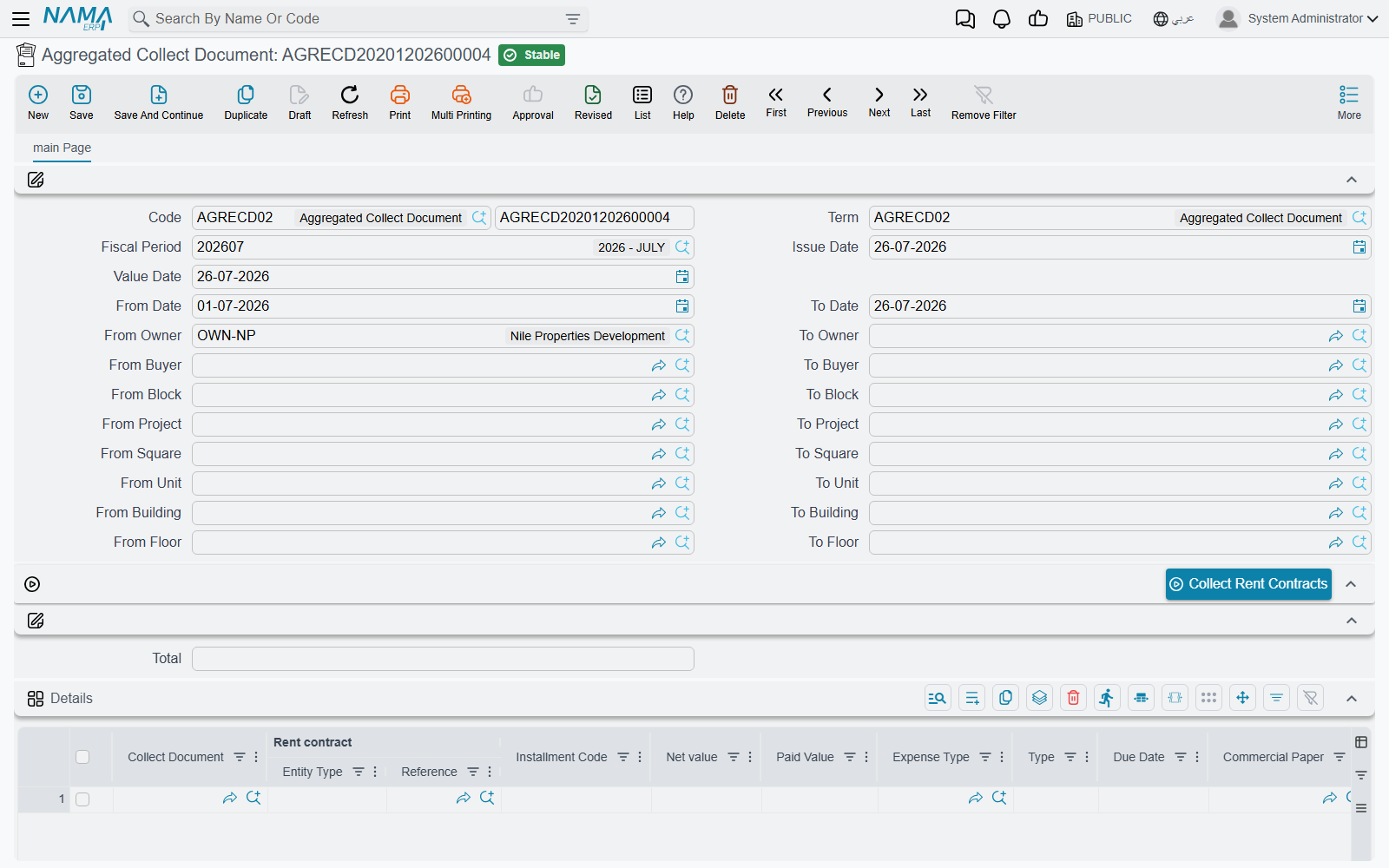Toggle select-all checkbox in Details header

82,757
